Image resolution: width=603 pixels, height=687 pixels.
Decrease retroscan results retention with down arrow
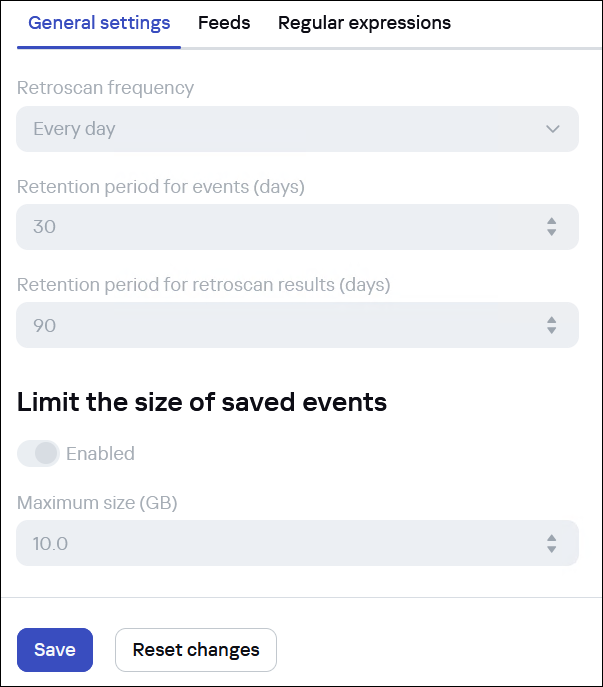(551, 331)
